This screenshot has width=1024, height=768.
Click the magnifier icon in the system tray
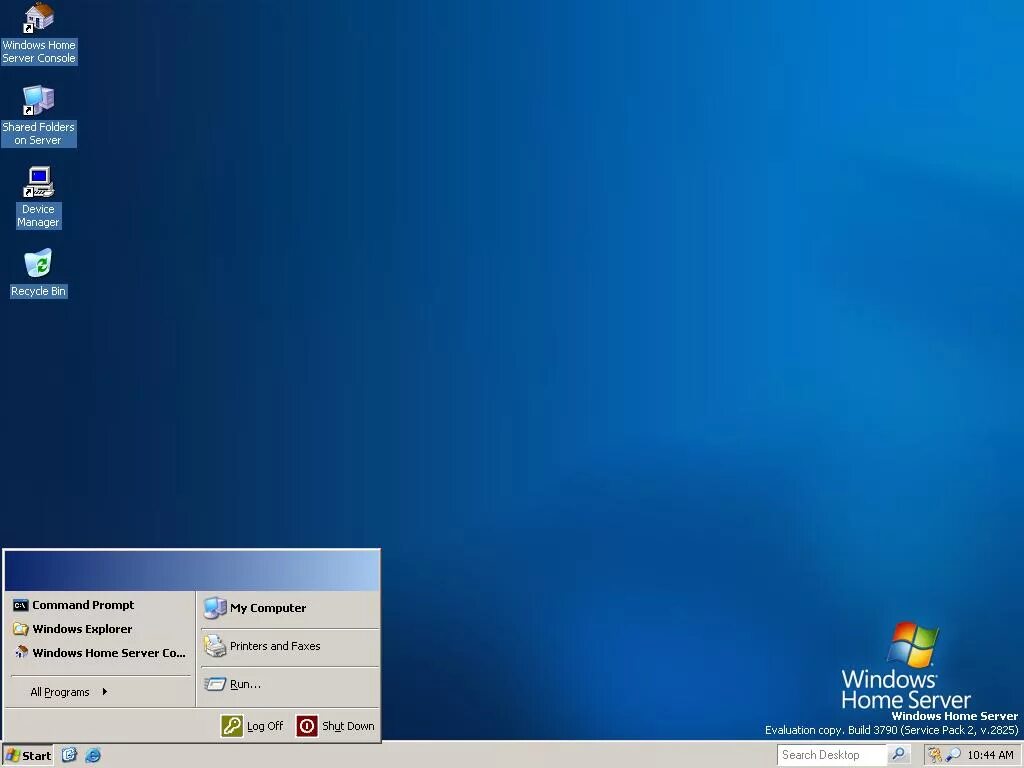click(x=953, y=755)
